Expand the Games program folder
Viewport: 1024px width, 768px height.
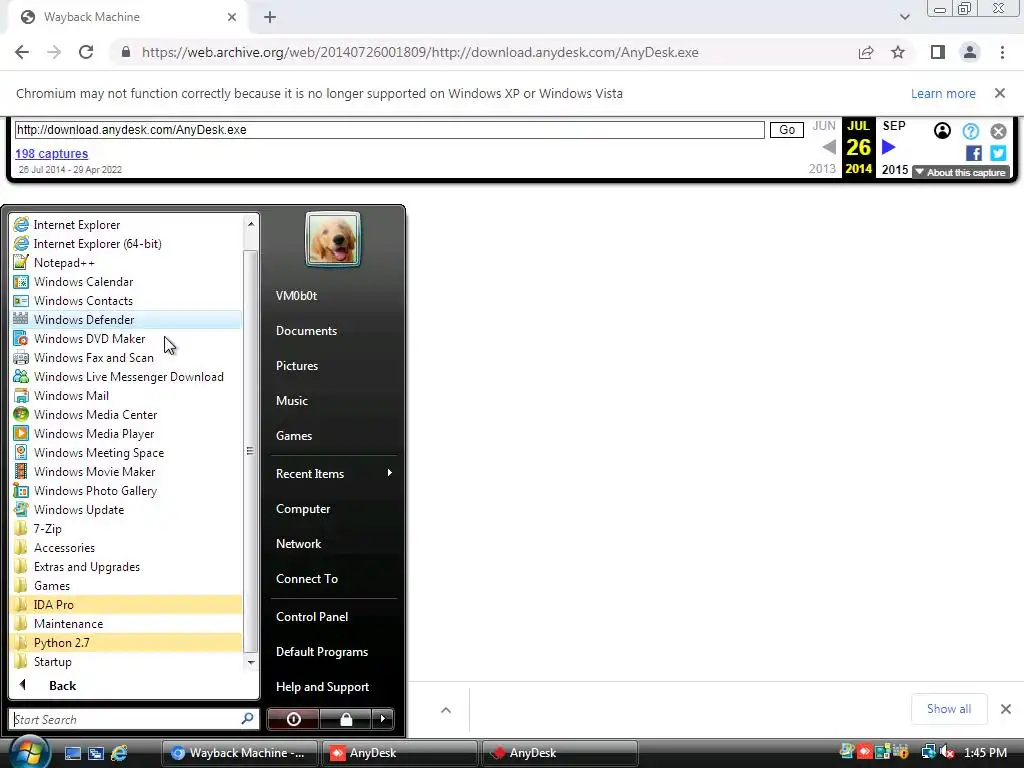[127, 585]
